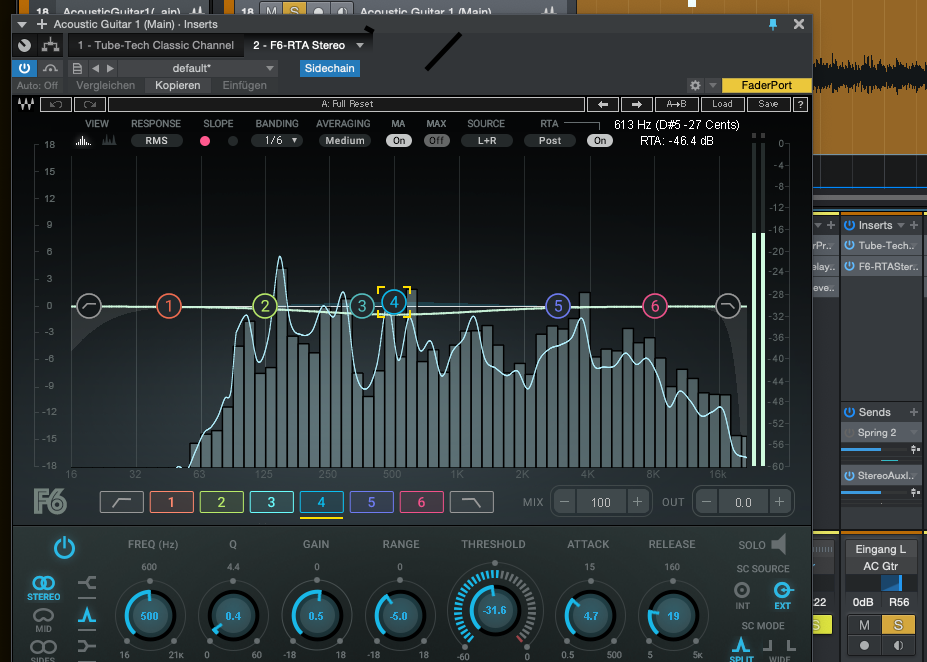Open plugin settings gear icon

(x=695, y=85)
